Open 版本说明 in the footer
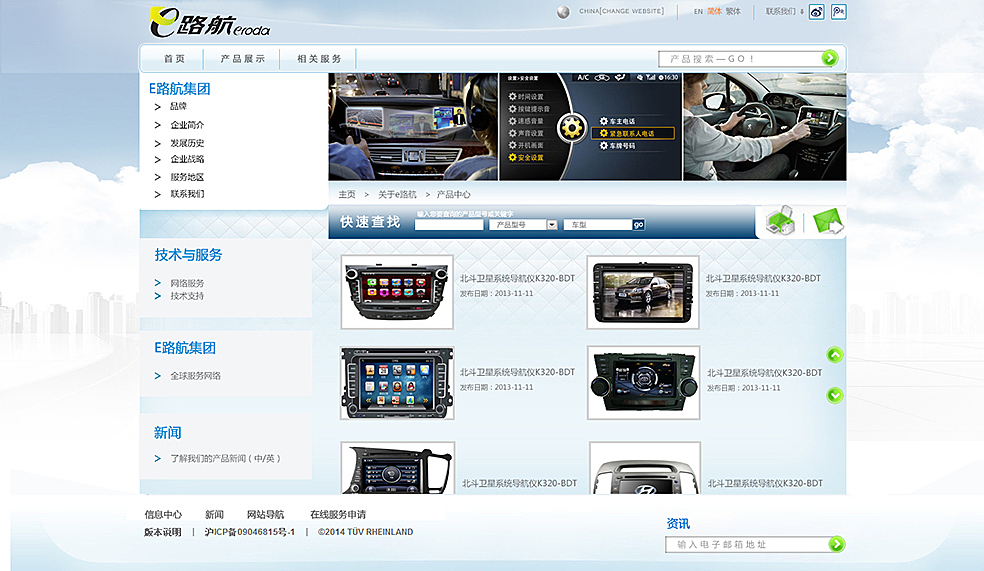This screenshot has width=984, height=571. click(163, 532)
